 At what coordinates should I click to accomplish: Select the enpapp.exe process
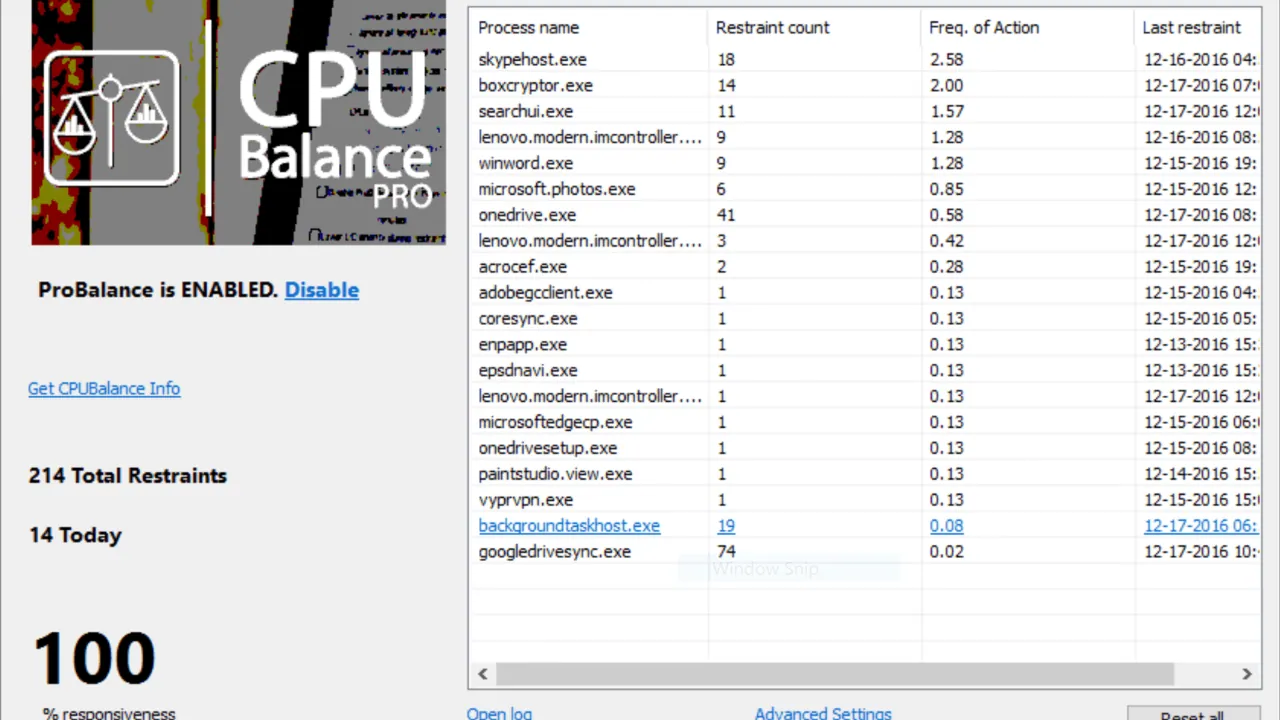522,346
